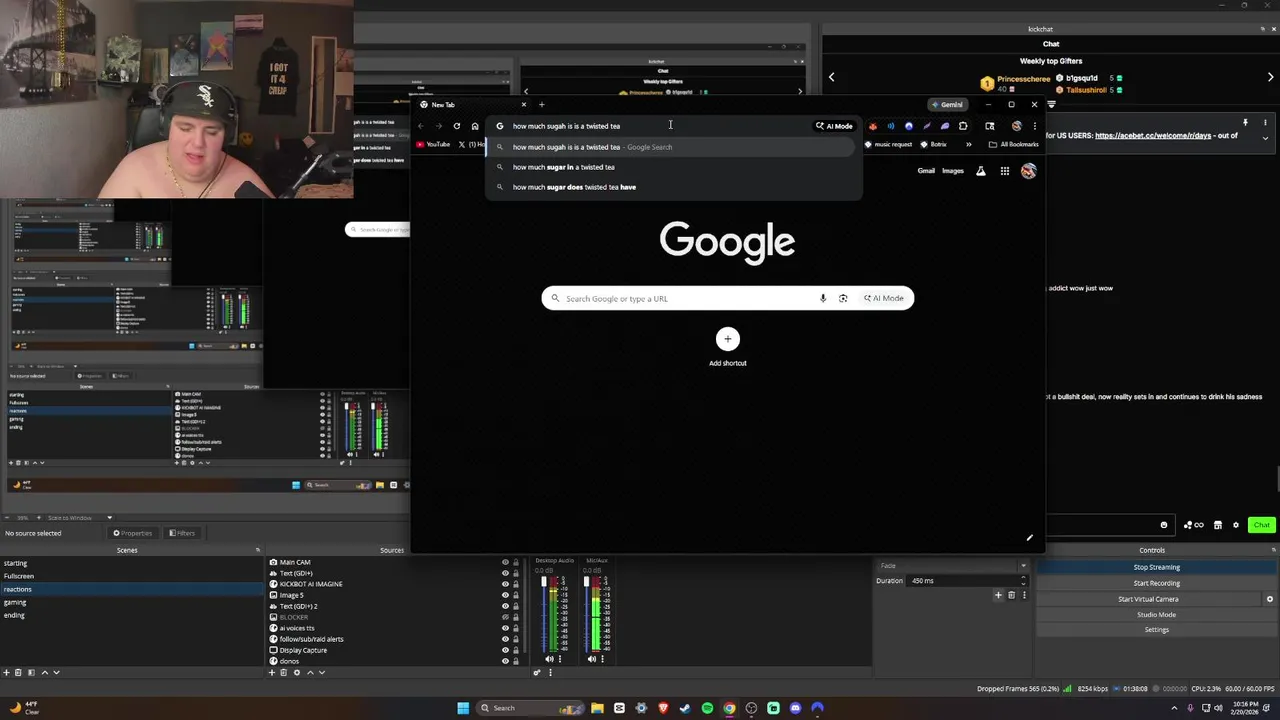
Task: Open Studio Mode
Action: [1157, 614]
